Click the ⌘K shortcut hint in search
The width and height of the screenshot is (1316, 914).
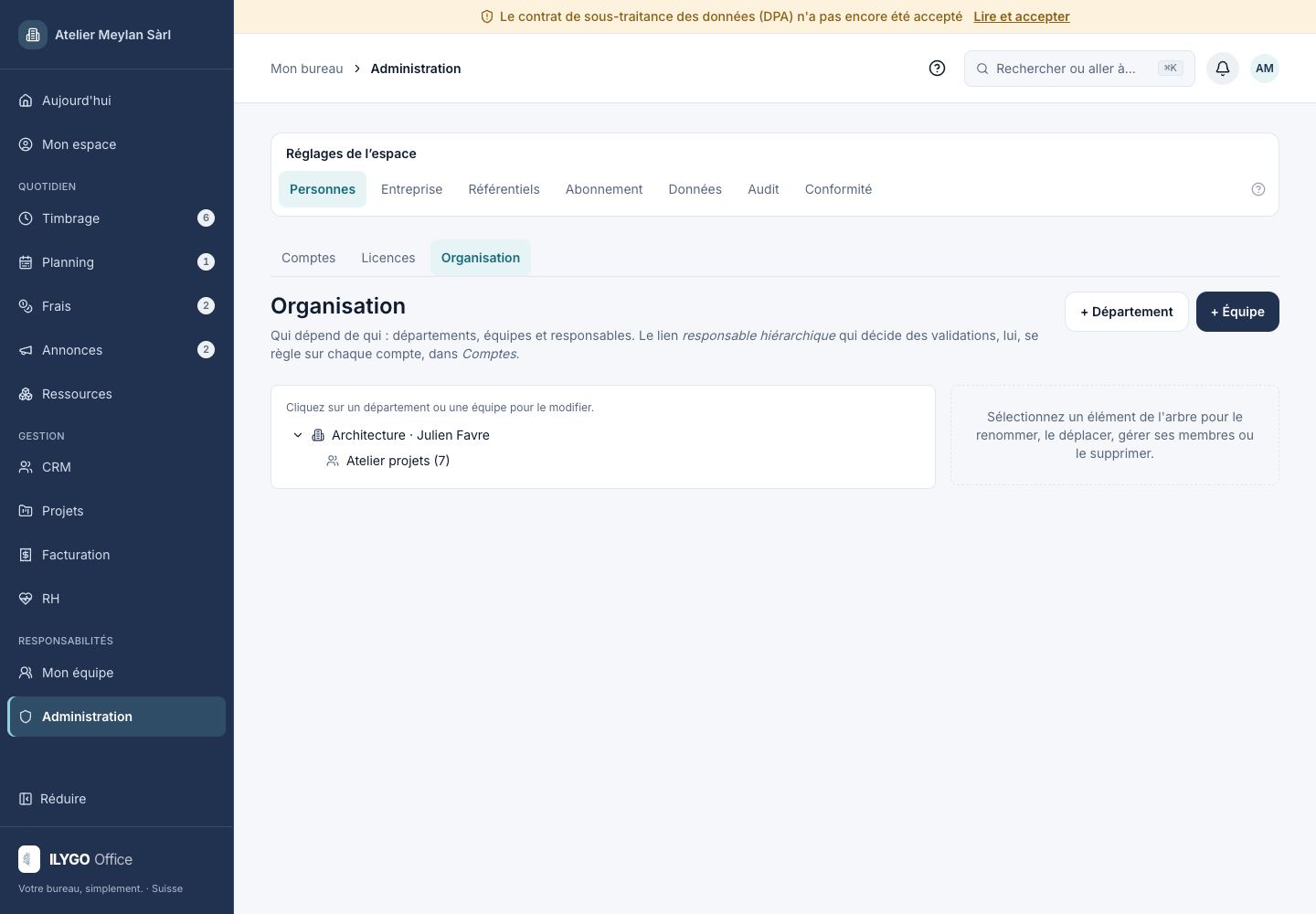1171,69
